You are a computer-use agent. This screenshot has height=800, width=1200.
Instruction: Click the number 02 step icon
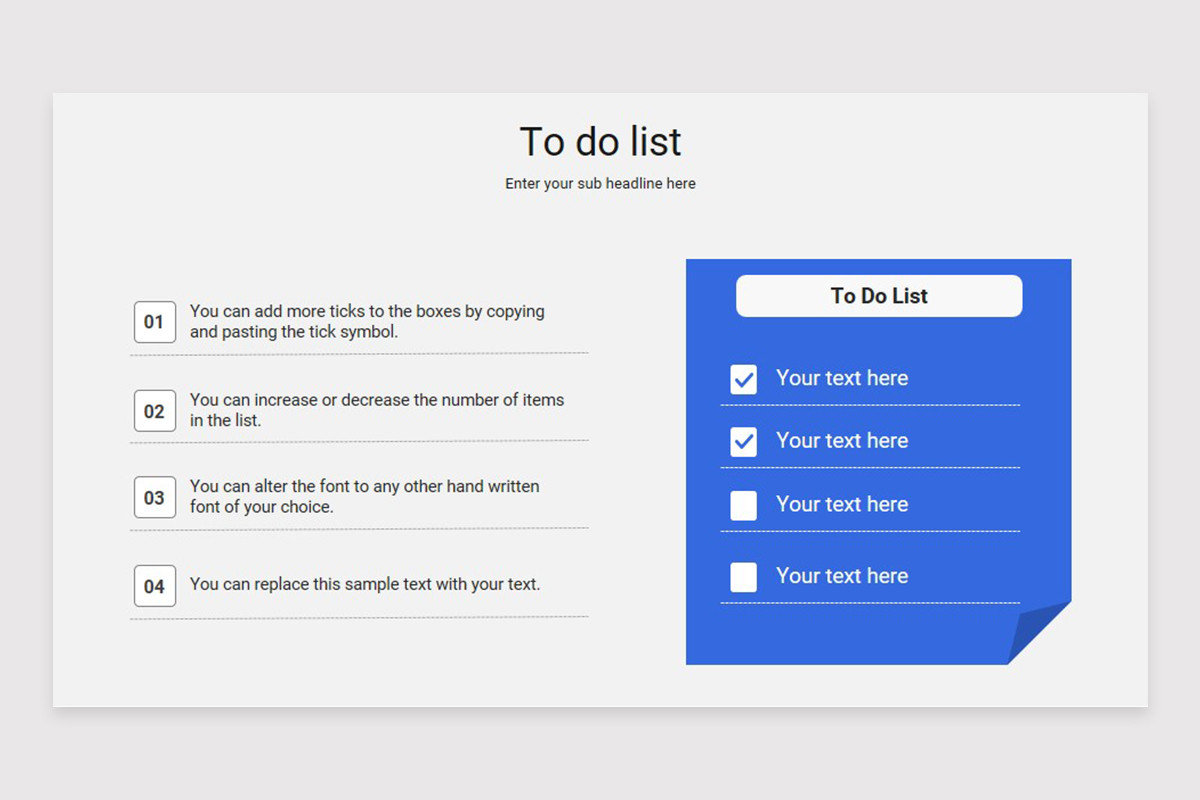click(154, 411)
